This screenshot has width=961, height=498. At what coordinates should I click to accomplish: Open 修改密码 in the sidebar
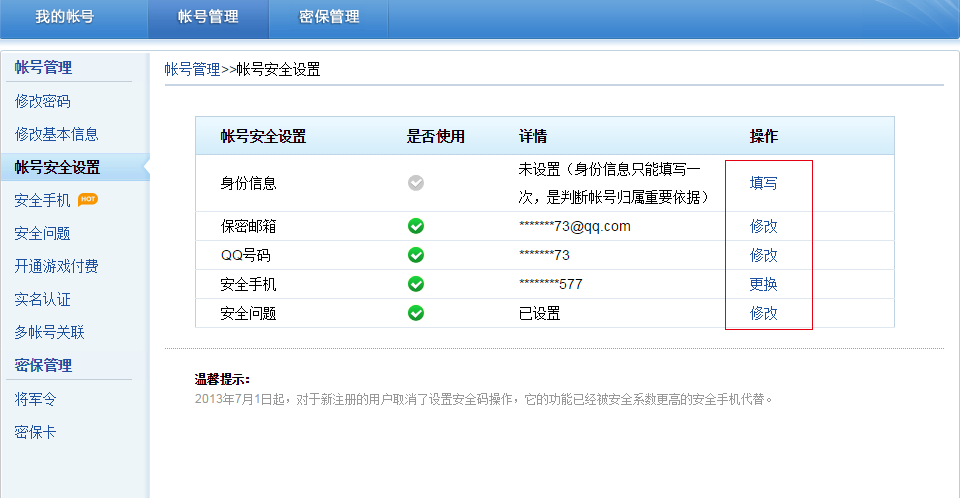(x=43, y=101)
